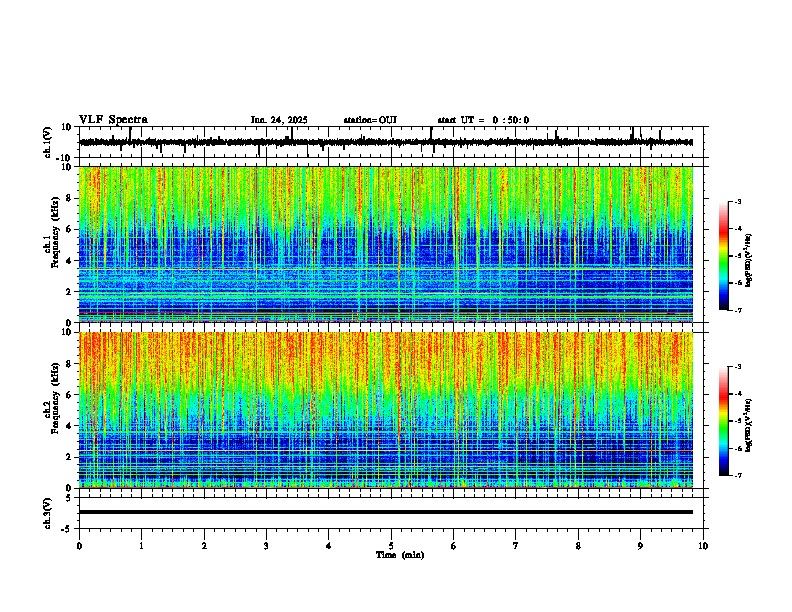The image size is (792, 612).
Task: Click the '4' kHz tick on ch.1 spectrogram
Action: [x=69, y=261]
